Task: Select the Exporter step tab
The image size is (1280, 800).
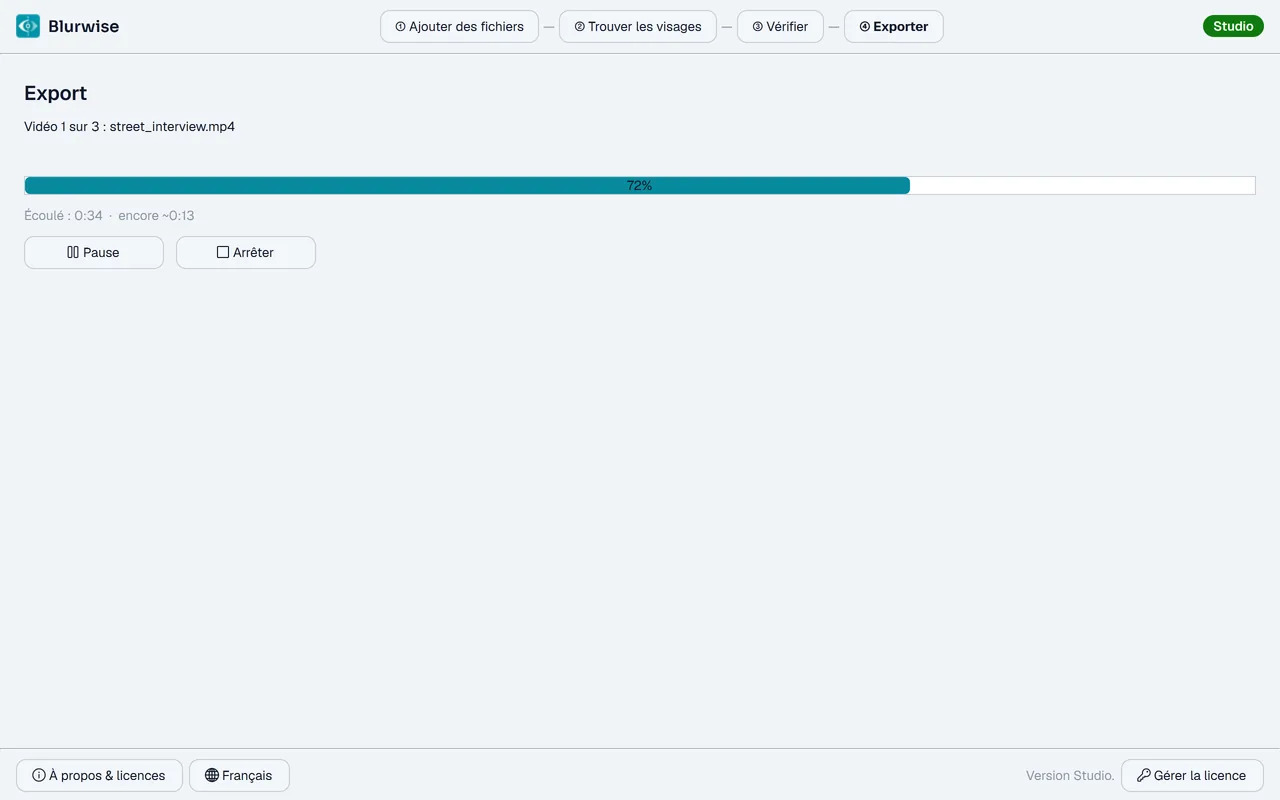Action: coord(894,27)
